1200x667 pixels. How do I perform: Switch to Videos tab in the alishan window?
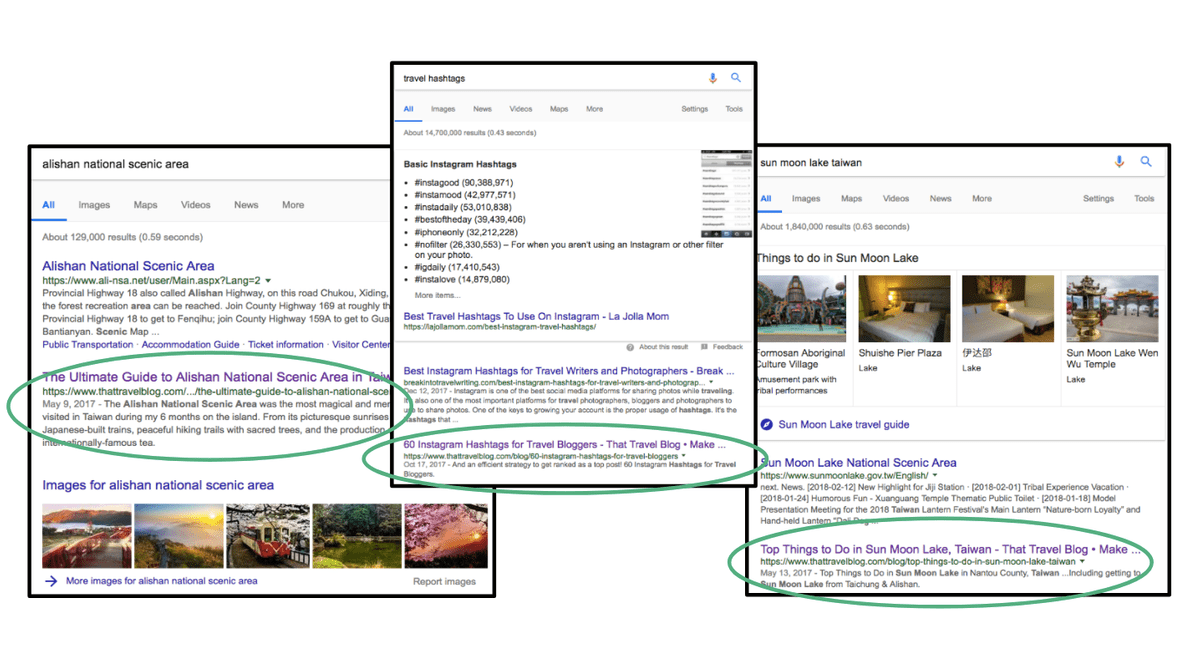coord(196,205)
